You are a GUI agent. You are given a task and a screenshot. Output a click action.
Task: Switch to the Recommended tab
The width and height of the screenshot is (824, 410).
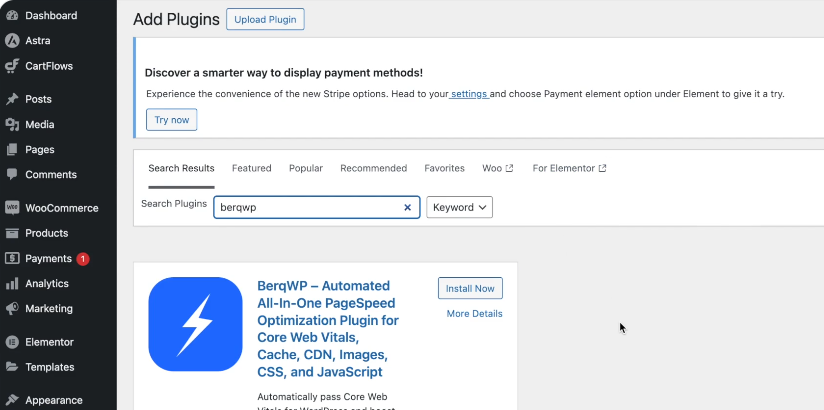tap(374, 168)
